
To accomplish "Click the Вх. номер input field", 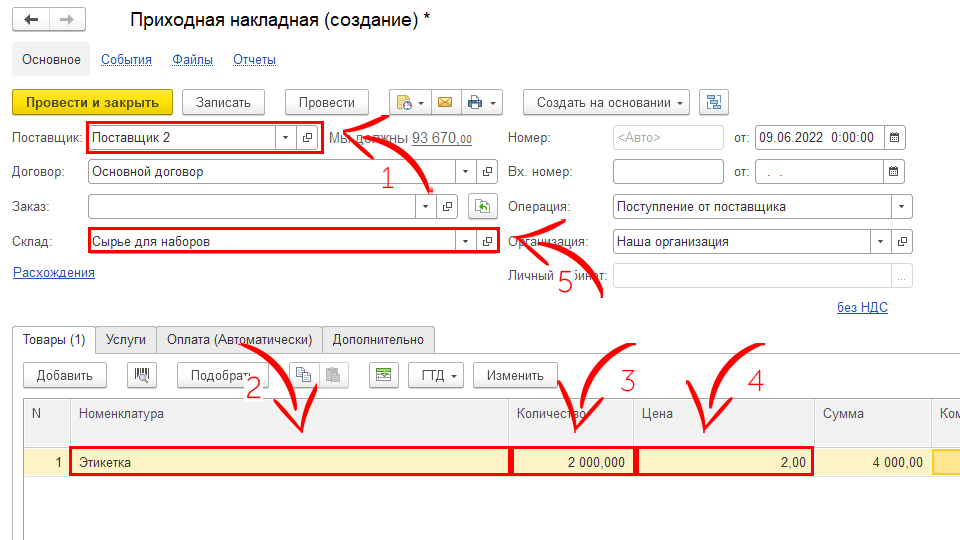I will 667,172.
